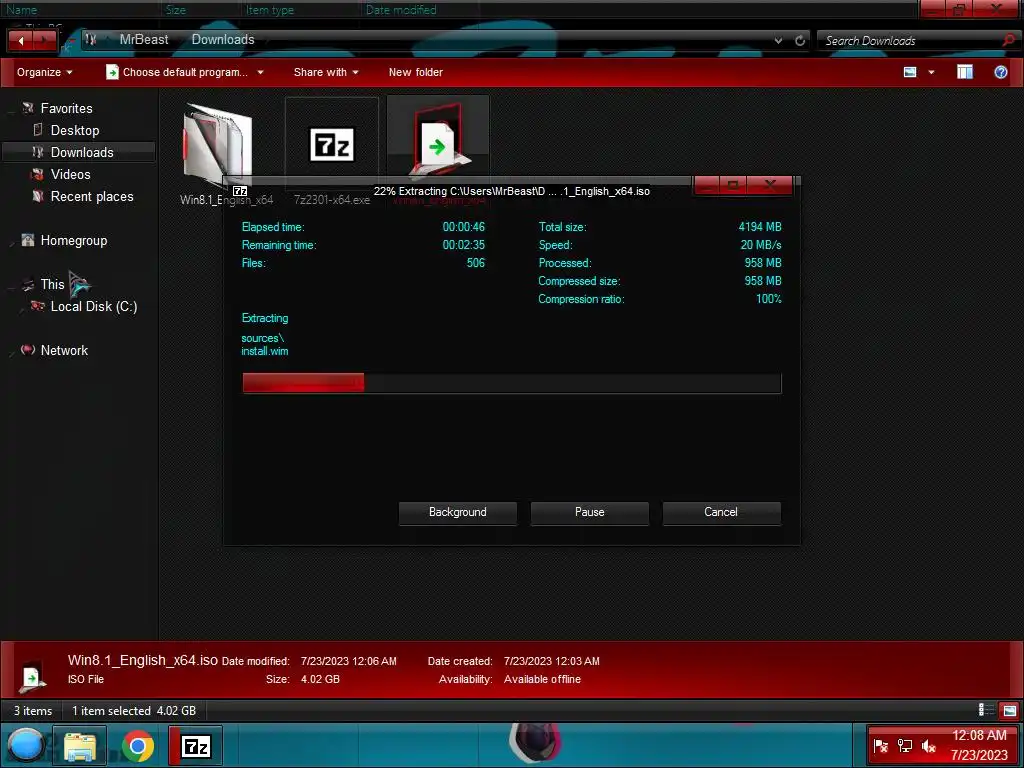Screen dimensions: 1024x768
Task: Click Choose default program button
Action: click(x=177, y=72)
